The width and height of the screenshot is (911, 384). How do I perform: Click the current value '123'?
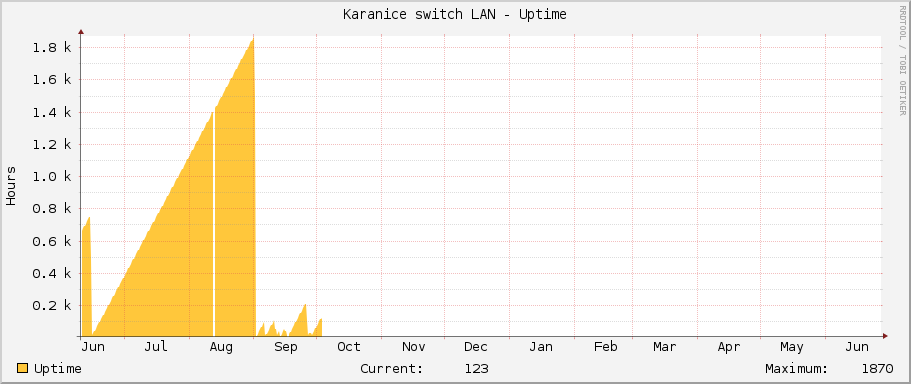(x=476, y=369)
